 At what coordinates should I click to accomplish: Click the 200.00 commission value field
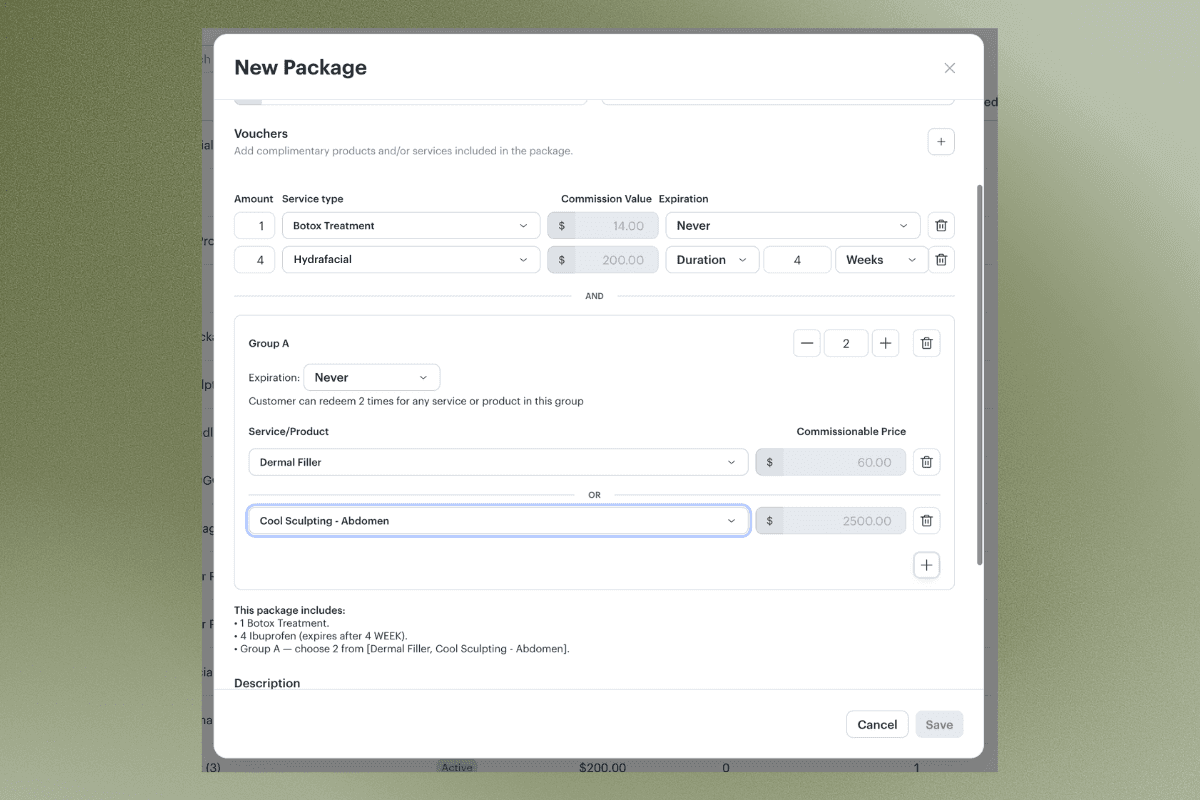point(603,260)
